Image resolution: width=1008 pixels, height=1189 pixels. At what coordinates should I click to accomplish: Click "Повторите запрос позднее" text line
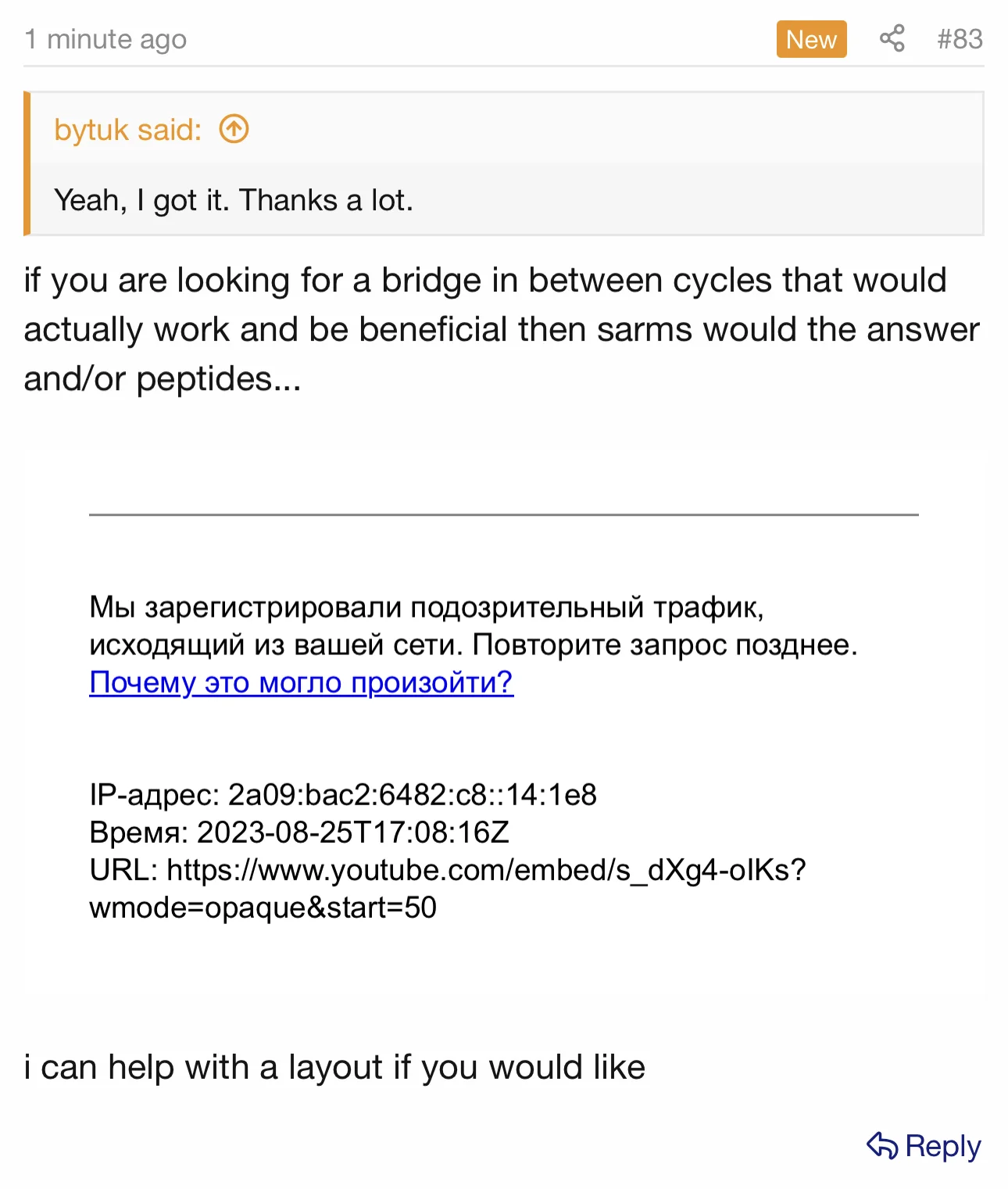(x=664, y=645)
